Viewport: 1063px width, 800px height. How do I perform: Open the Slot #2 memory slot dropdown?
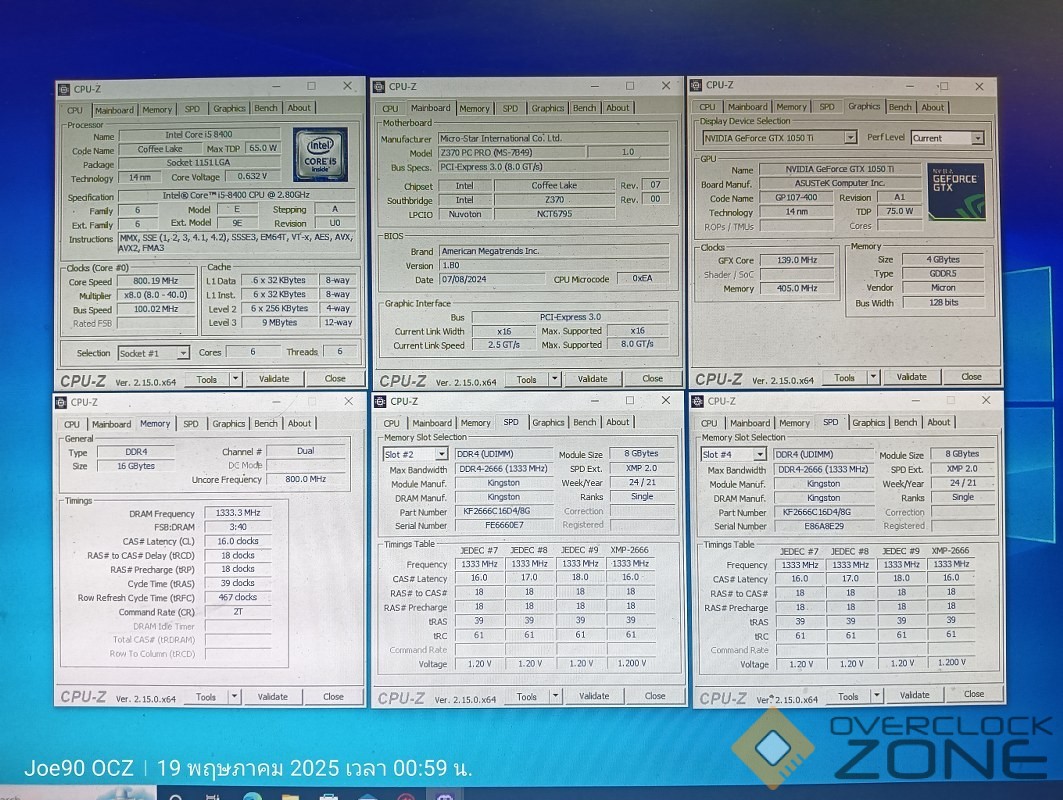tap(441, 454)
